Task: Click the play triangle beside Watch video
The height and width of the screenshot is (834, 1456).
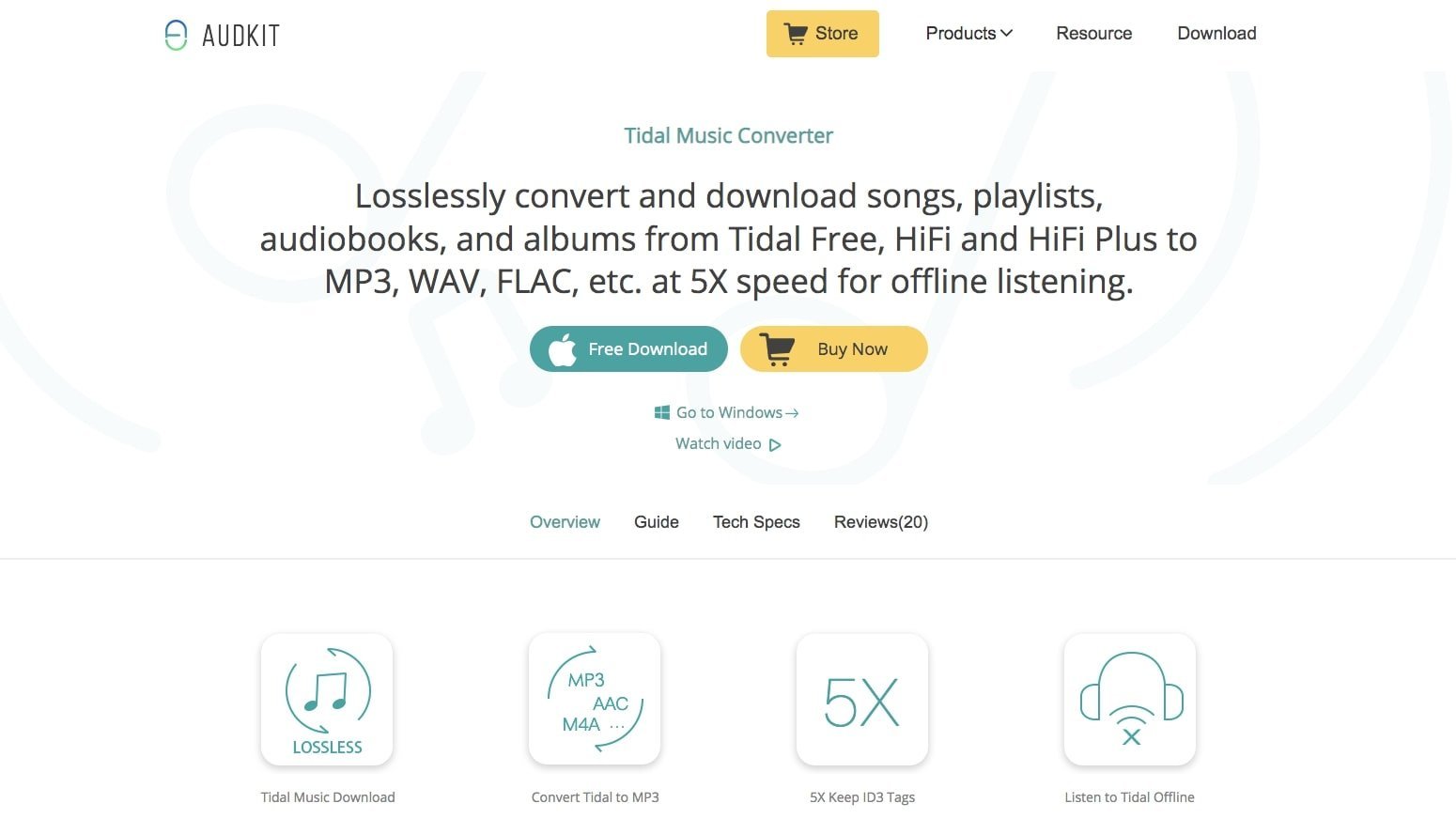Action: [x=775, y=445]
